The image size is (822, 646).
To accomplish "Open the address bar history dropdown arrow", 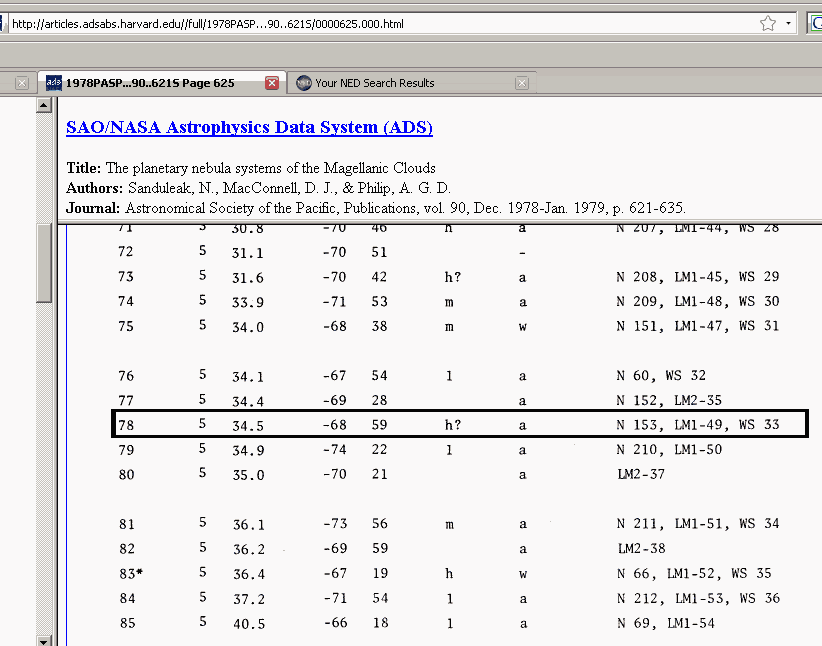I will click(x=788, y=23).
